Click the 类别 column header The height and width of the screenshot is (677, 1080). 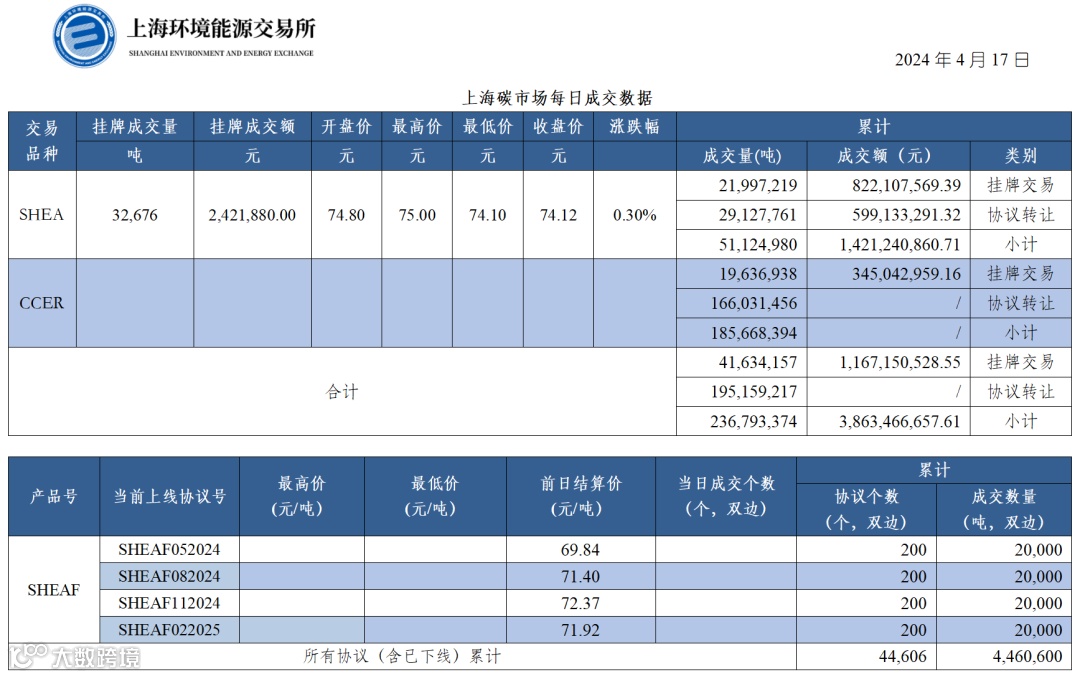point(1021,156)
